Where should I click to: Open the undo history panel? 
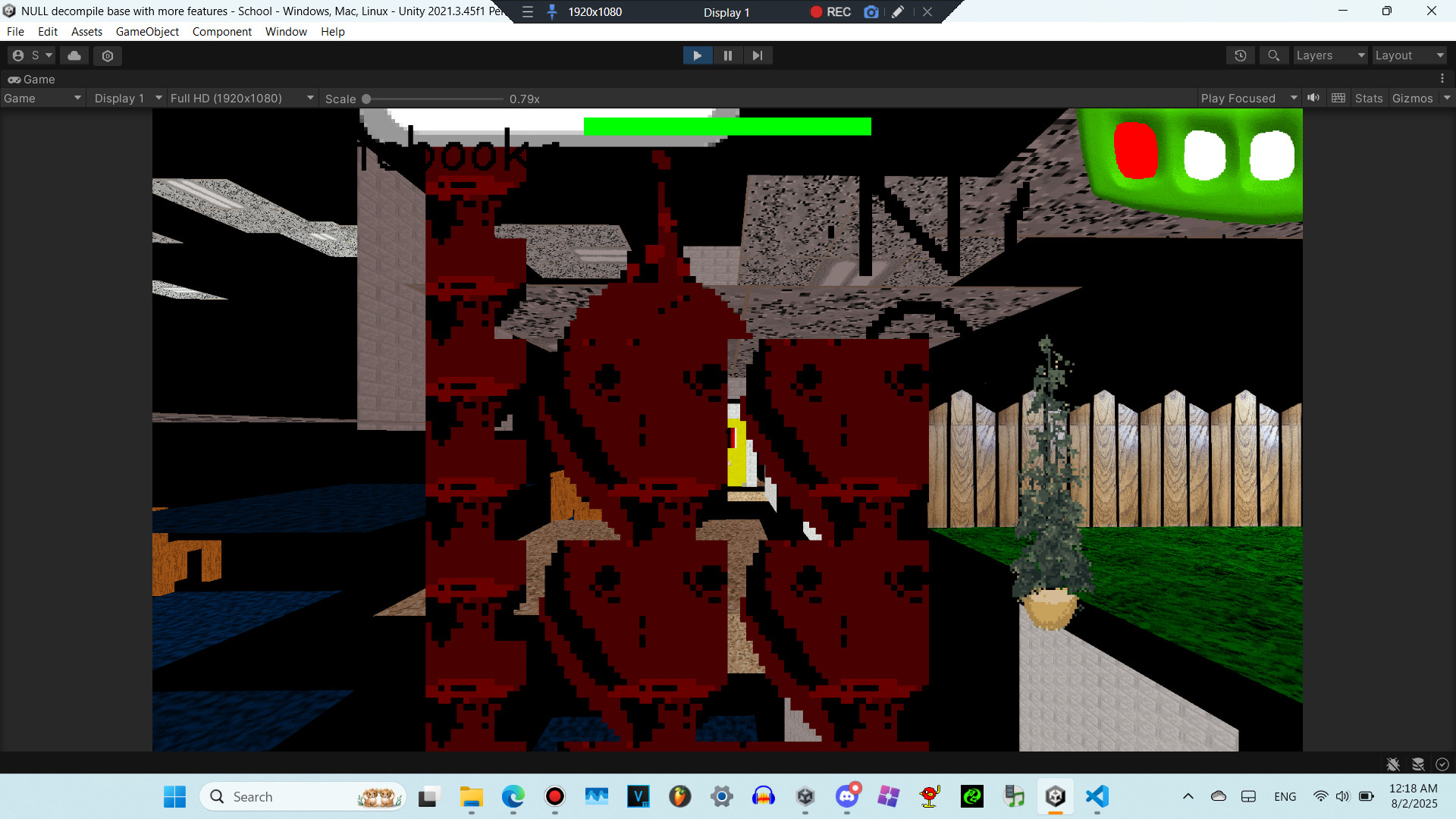tap(1240, 55)
